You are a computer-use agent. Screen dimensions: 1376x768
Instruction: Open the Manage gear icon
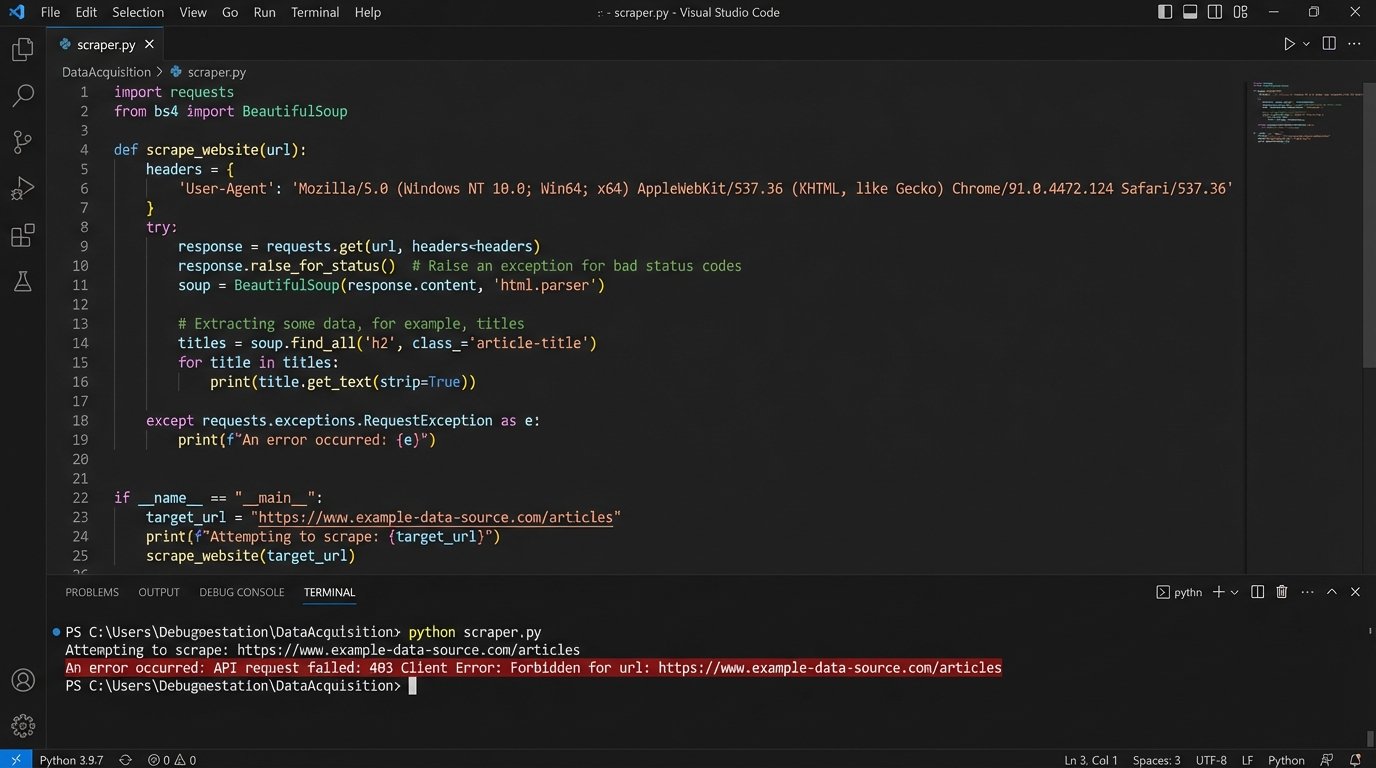(x=22, y=725)
